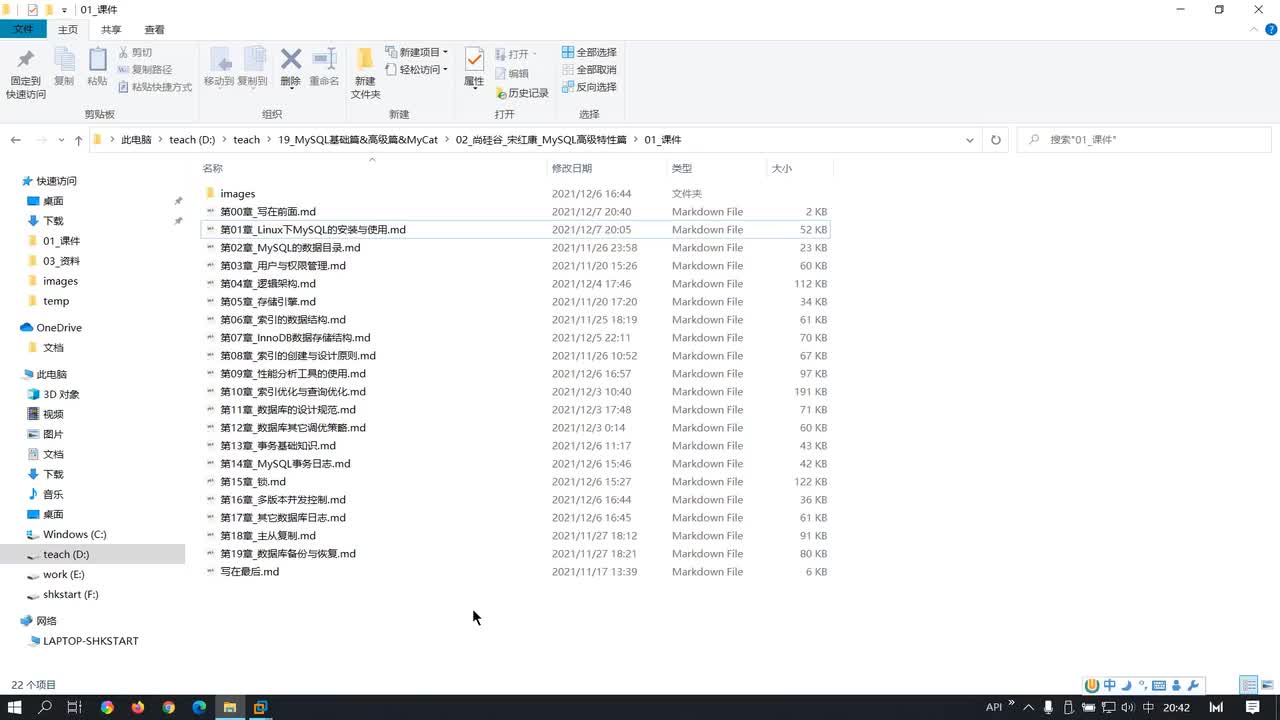Switch to Large icons view in status bar
Screen dimensions: 1280x720
tap(1268, 685)
